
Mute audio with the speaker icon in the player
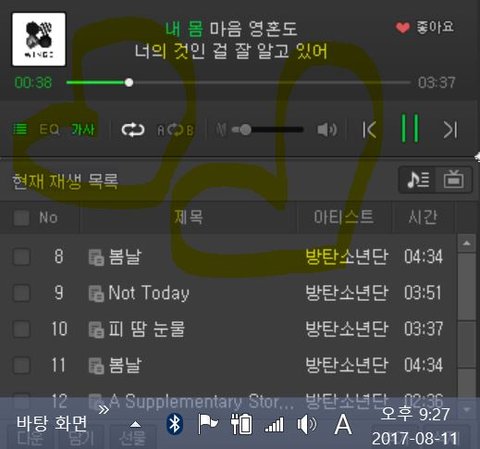click(327, 129)
